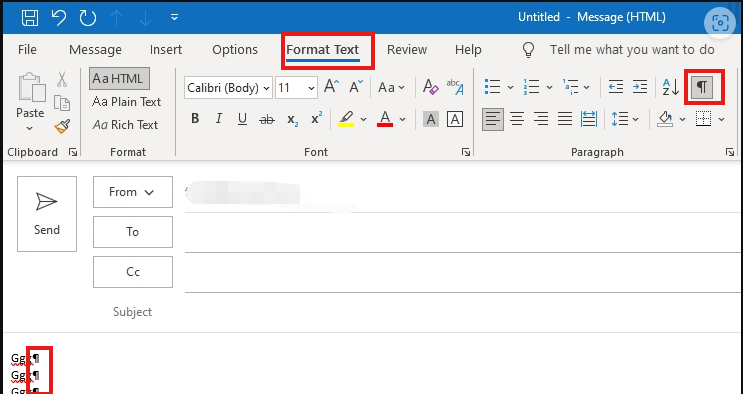Align text left
This screenshot has width=743, height=394.
pyautogui.click(x=493, y=119)
